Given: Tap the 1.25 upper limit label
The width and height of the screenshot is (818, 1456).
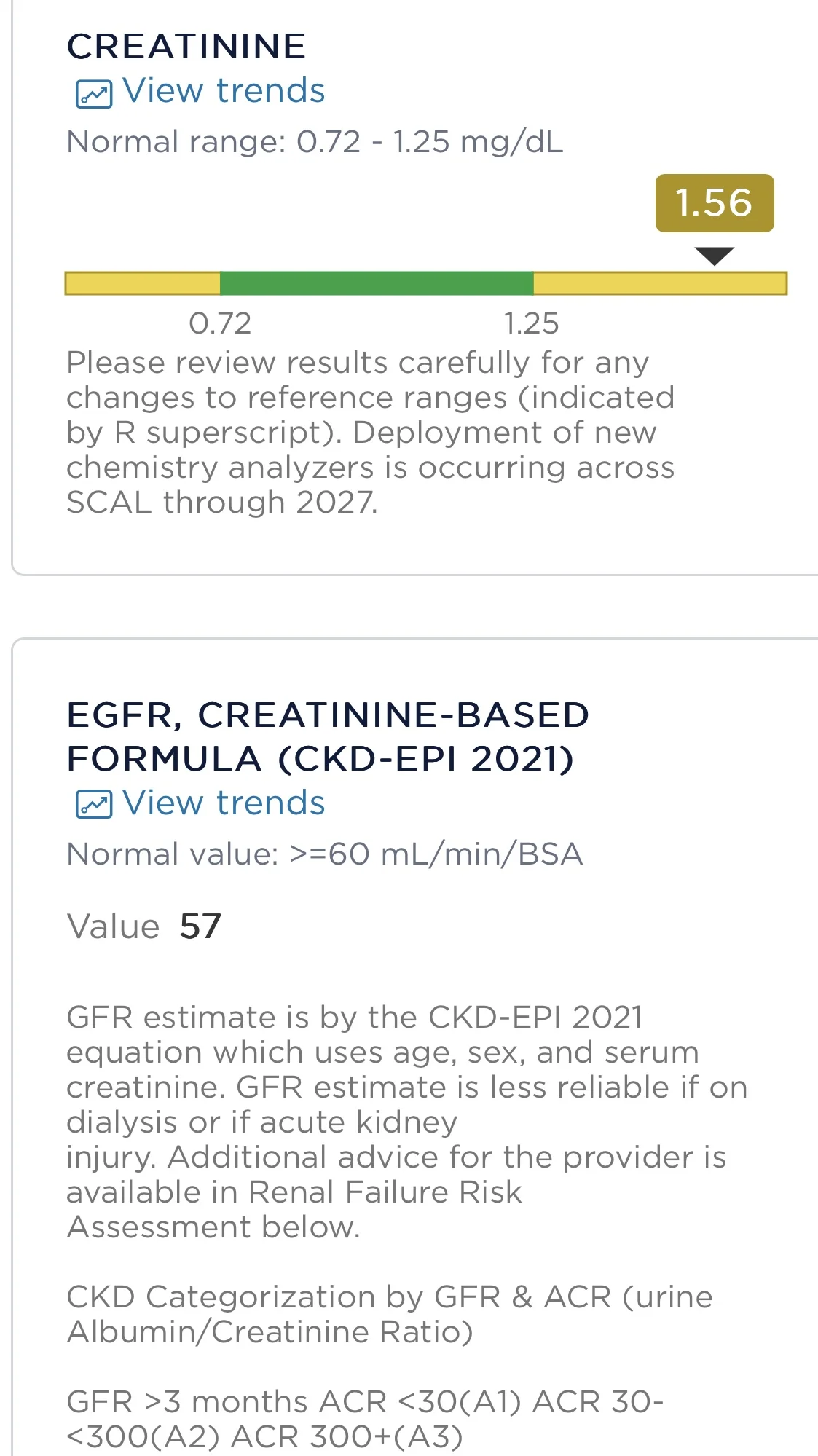Looking at the screenshot, I should 531,323.
